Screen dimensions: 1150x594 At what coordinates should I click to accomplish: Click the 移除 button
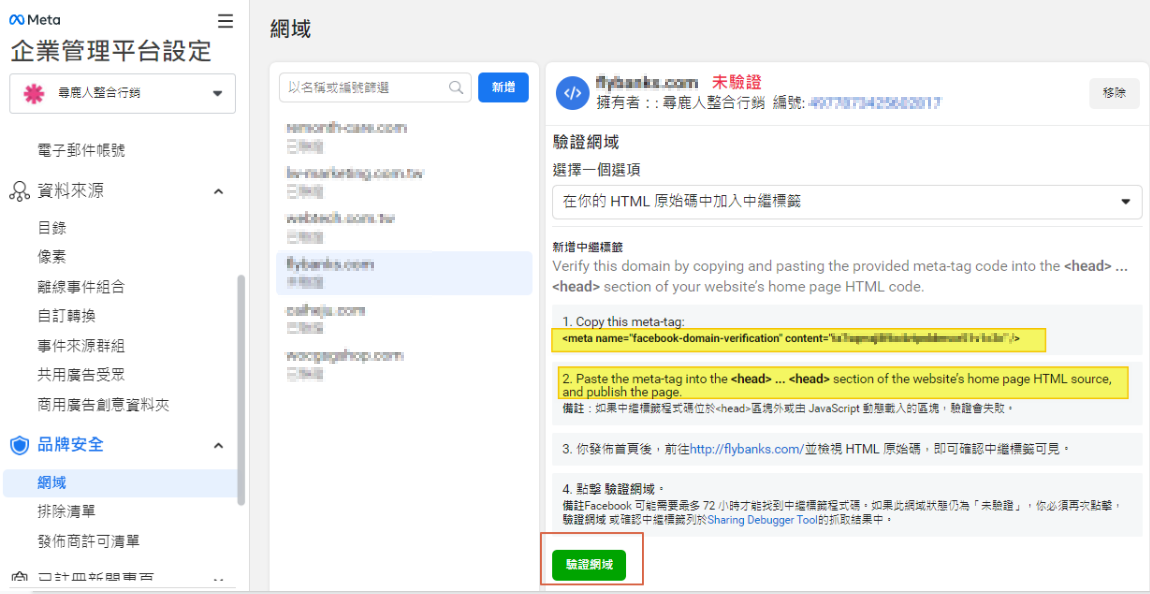[1114, 93]
